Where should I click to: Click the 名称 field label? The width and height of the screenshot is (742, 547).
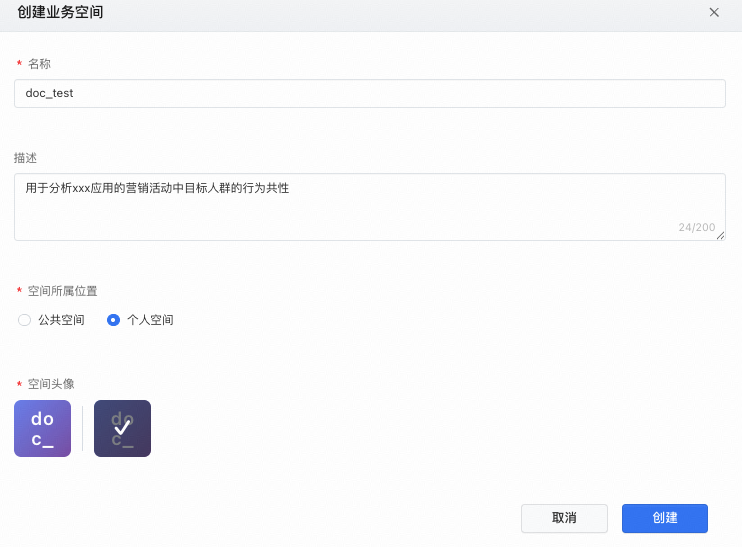point(39,64)
